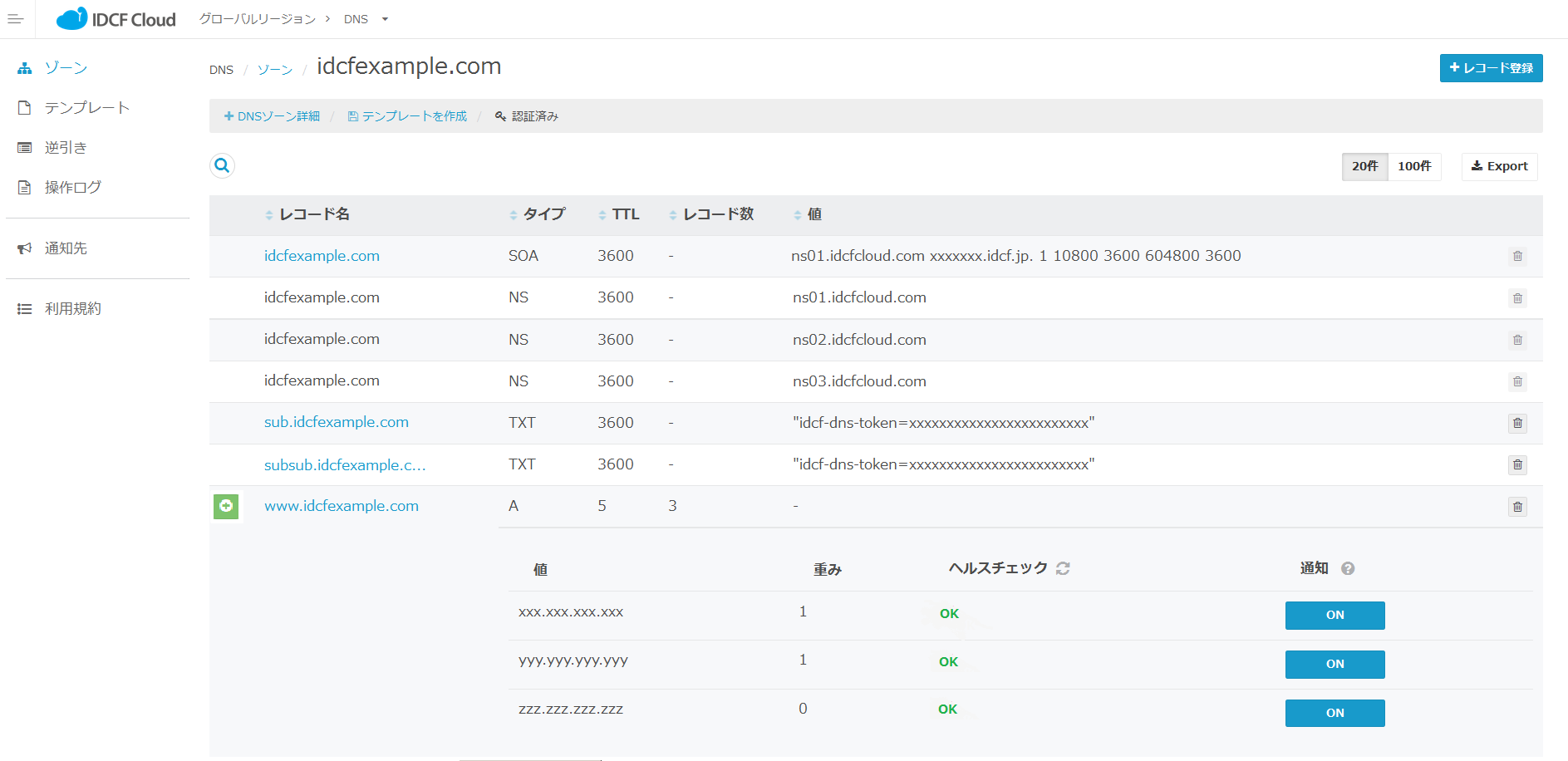Show 100件 records per page

(1414, 167)
